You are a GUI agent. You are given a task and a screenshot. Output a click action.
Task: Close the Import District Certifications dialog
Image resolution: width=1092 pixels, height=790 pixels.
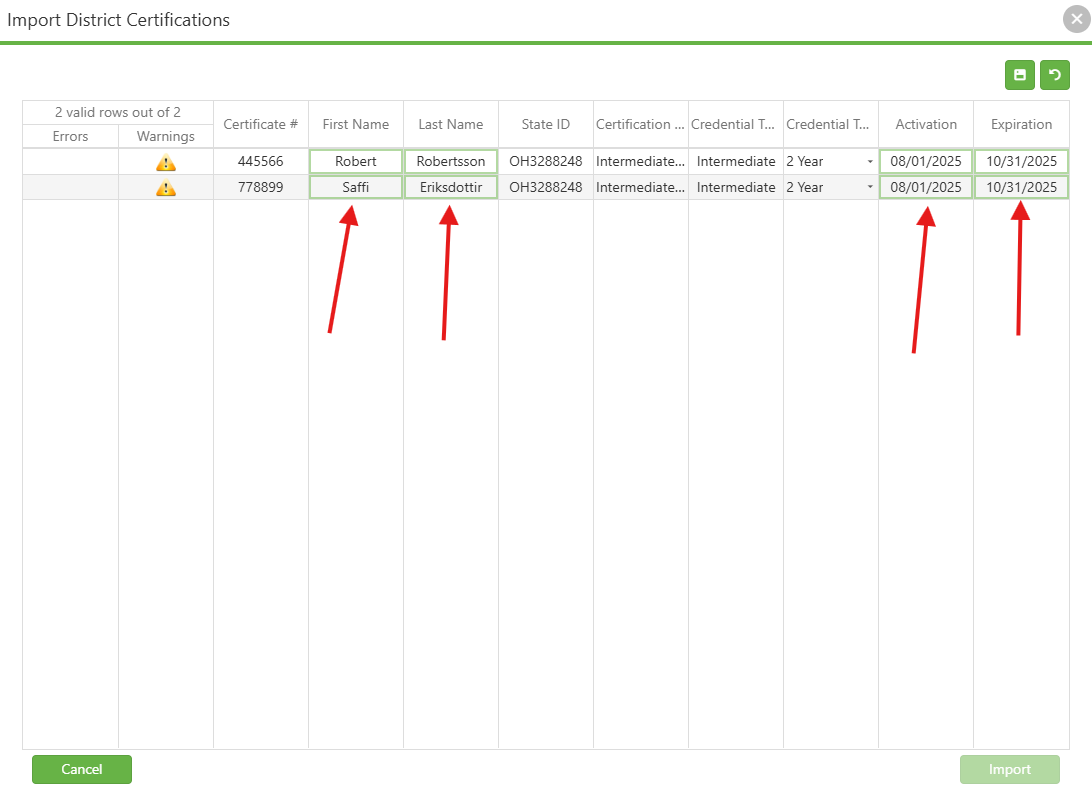(1077, 19)
